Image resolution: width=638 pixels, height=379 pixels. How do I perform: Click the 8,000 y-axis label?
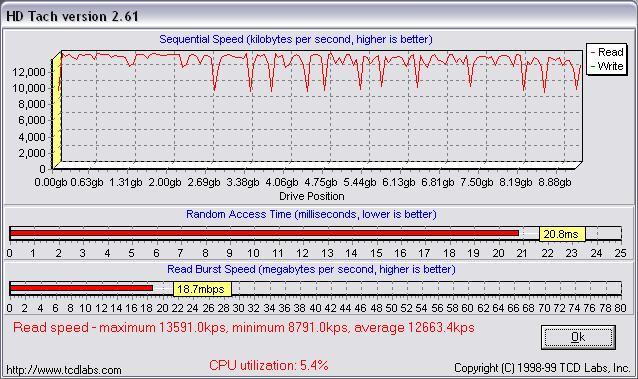32,104
